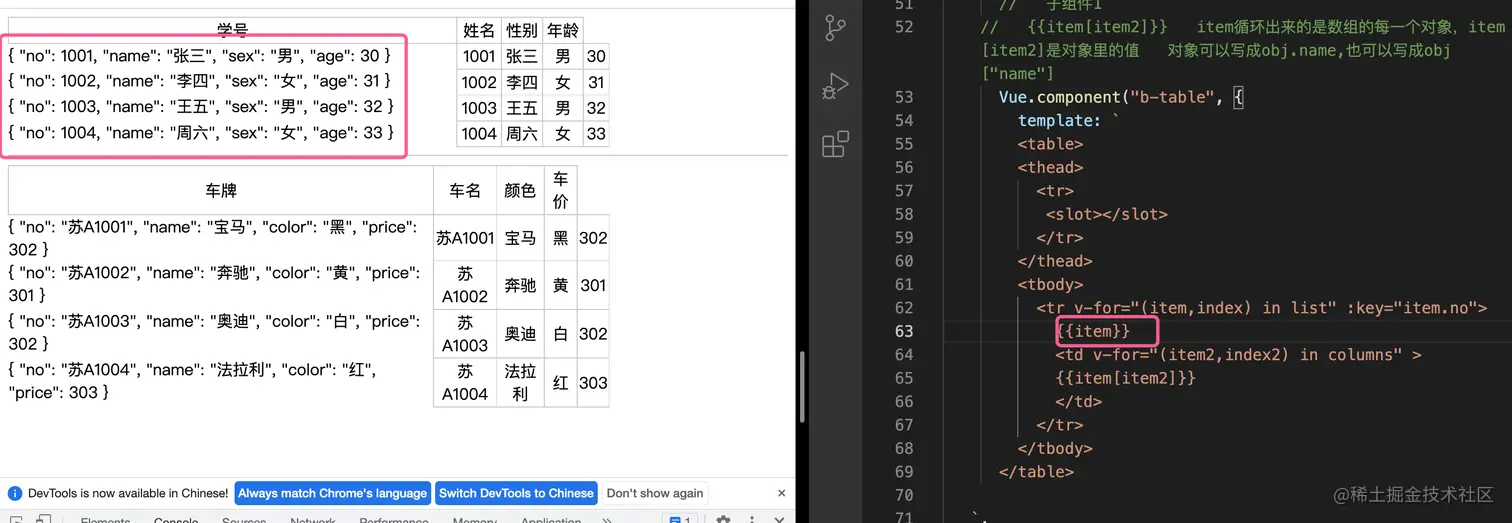This screenshot has height=523, width=1512.
Task: Click the name cell 李四
Action: coord(522,82)
